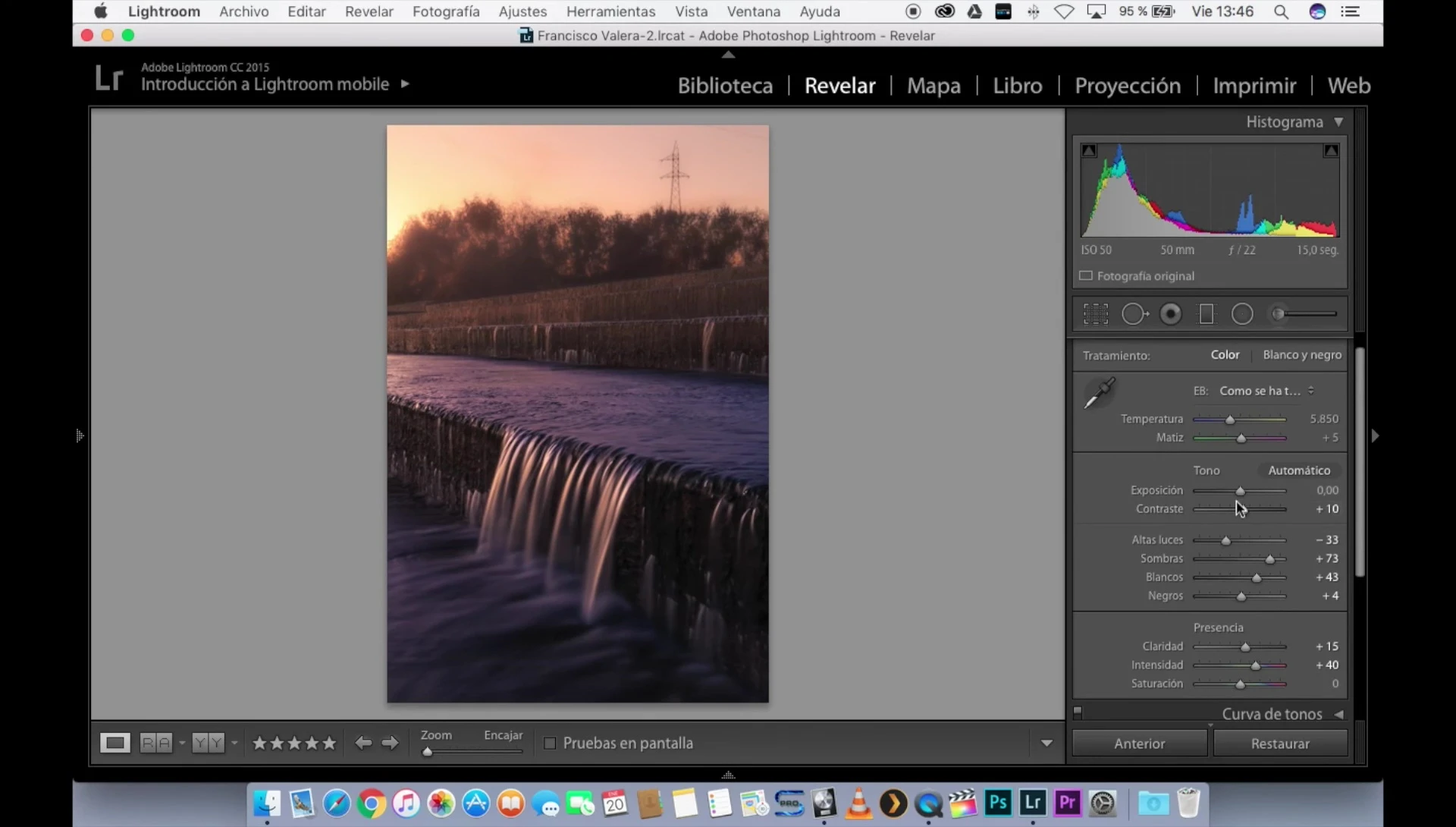The height and width of the screenshot is (827, 1456).
Task: Enable Pruebas en pantalla checkbox
Action: (550, 744)
